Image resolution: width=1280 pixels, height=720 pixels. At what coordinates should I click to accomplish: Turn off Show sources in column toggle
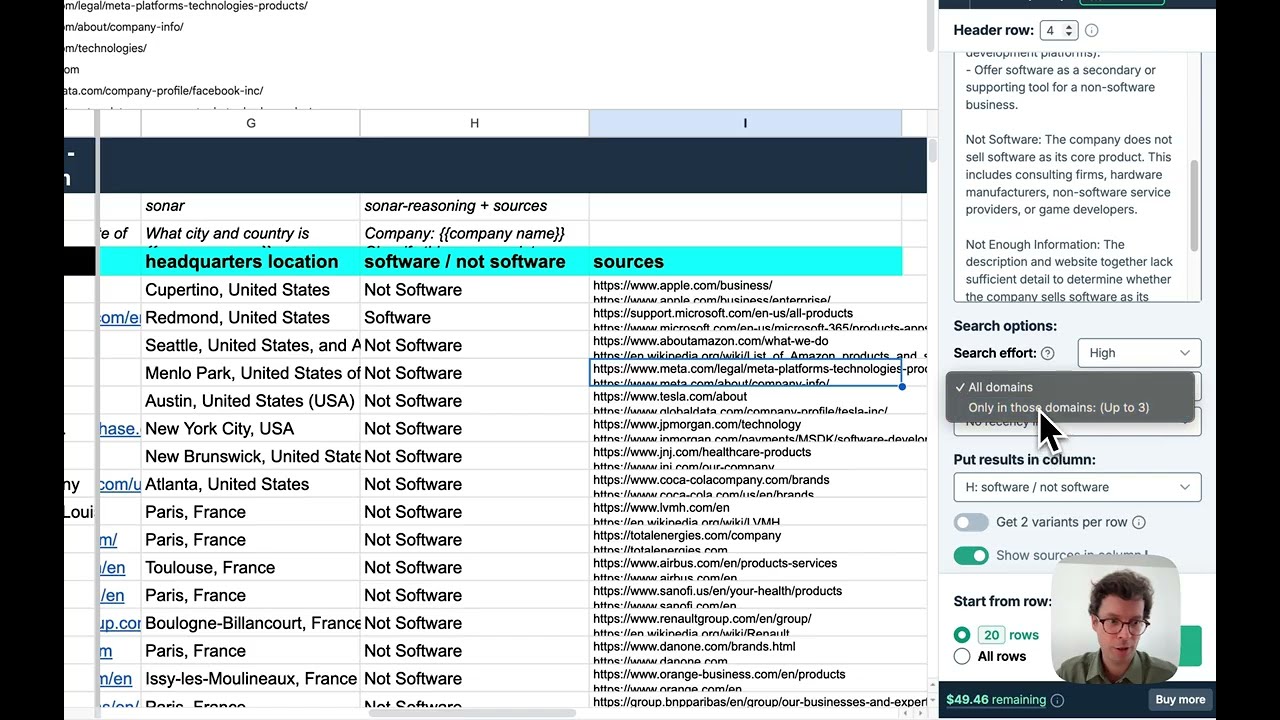970,556
